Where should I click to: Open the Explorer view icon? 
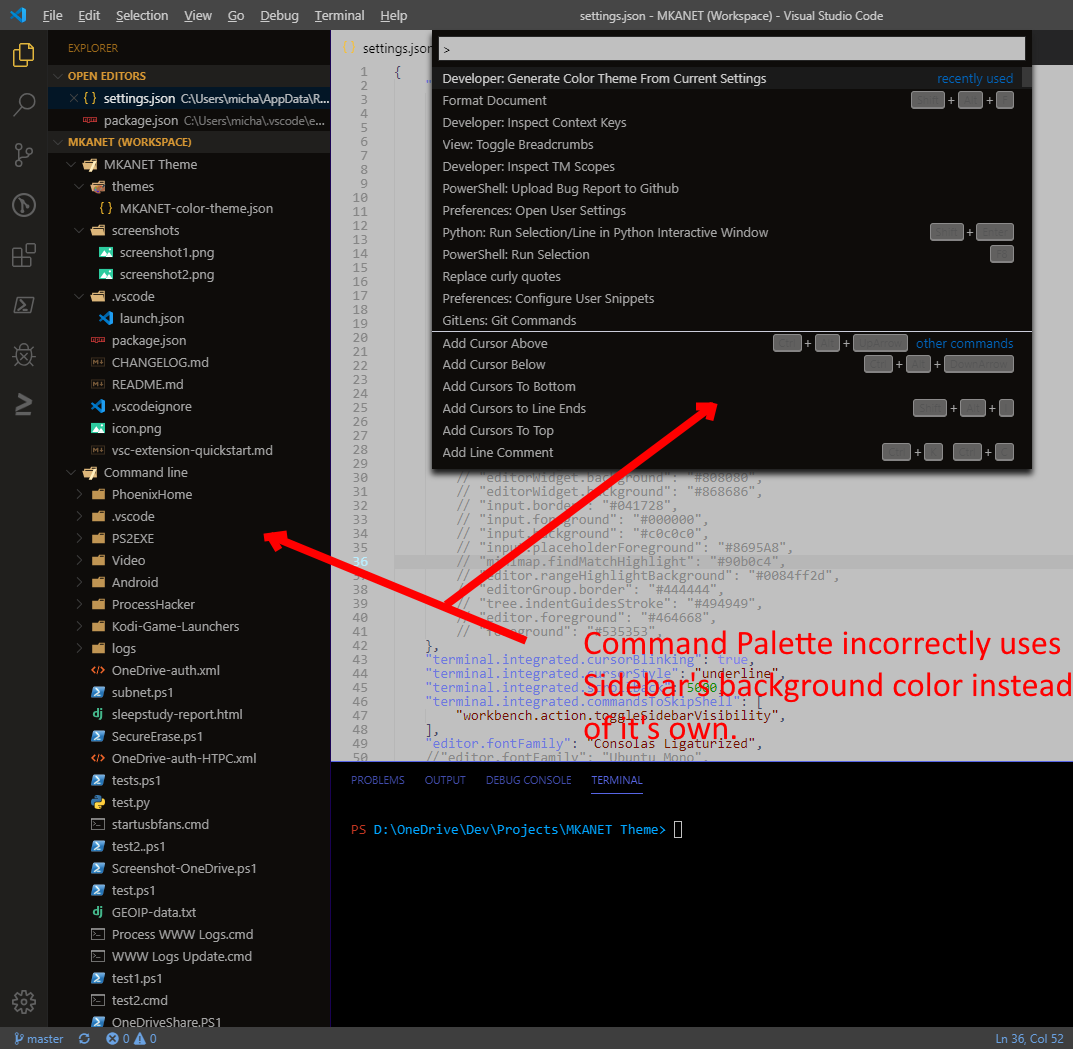point(23,55)
